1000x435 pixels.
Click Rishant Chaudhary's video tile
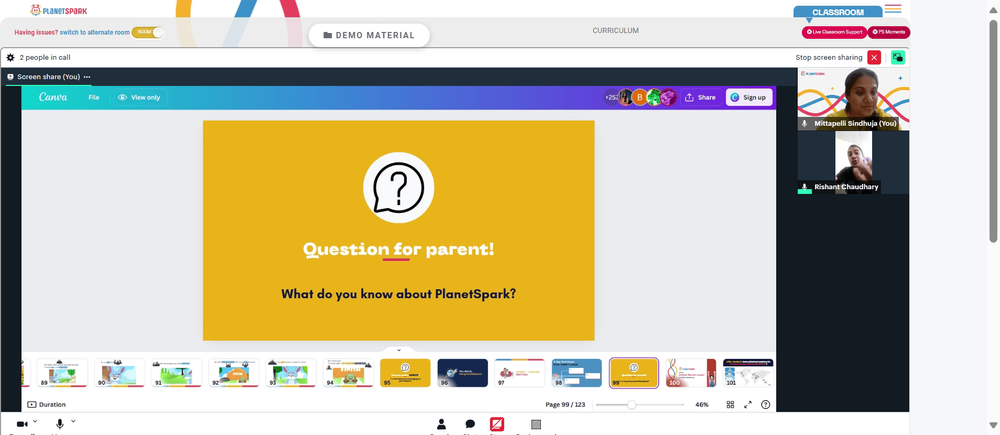(853, 162)
